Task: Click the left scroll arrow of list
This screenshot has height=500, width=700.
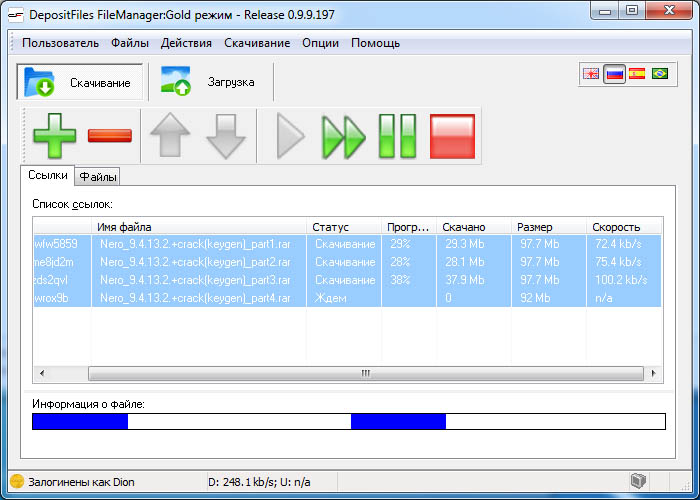Action: coord(42,373)
